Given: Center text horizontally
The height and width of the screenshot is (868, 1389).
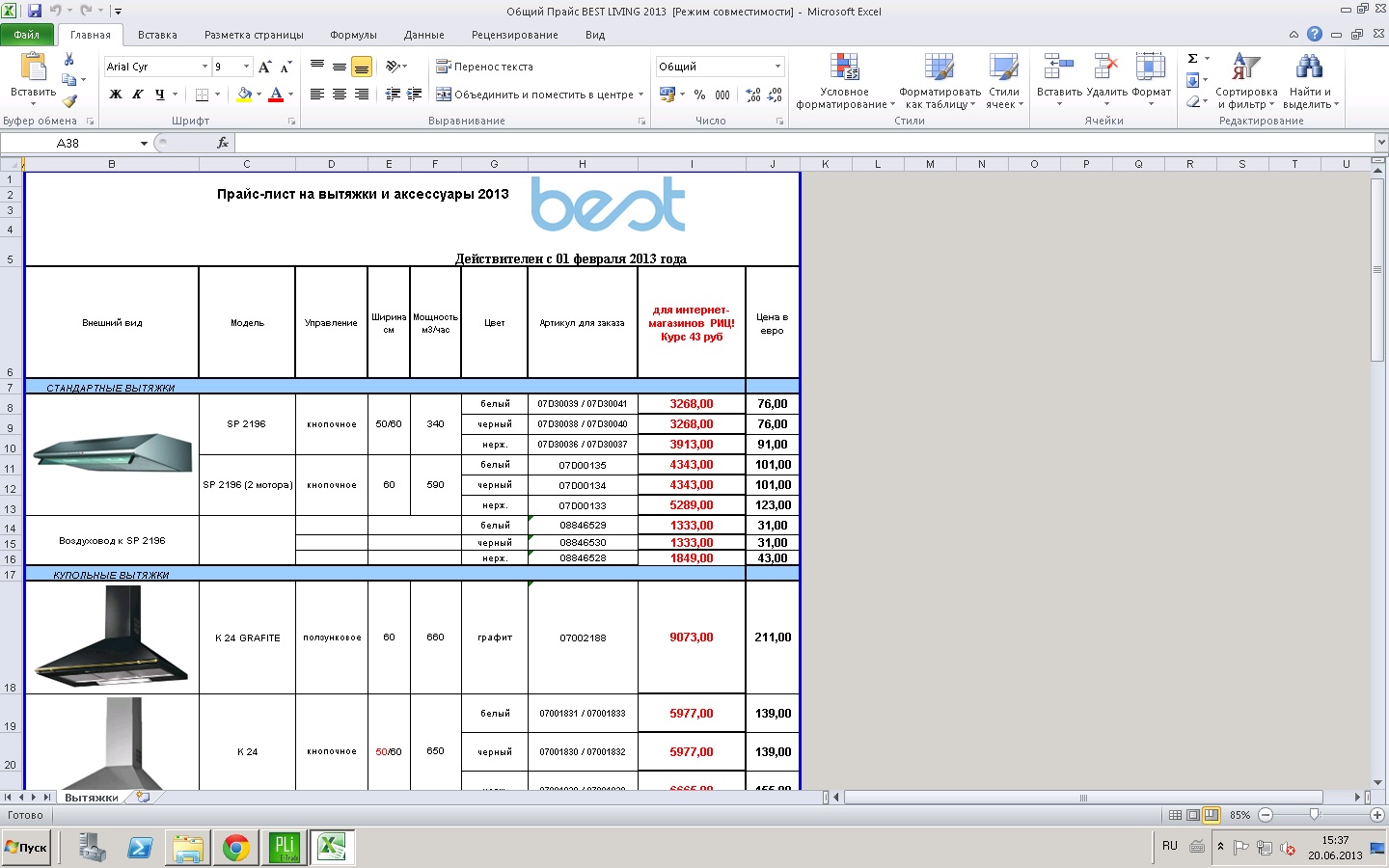Looking at the screenshot, I should [340, 95].
